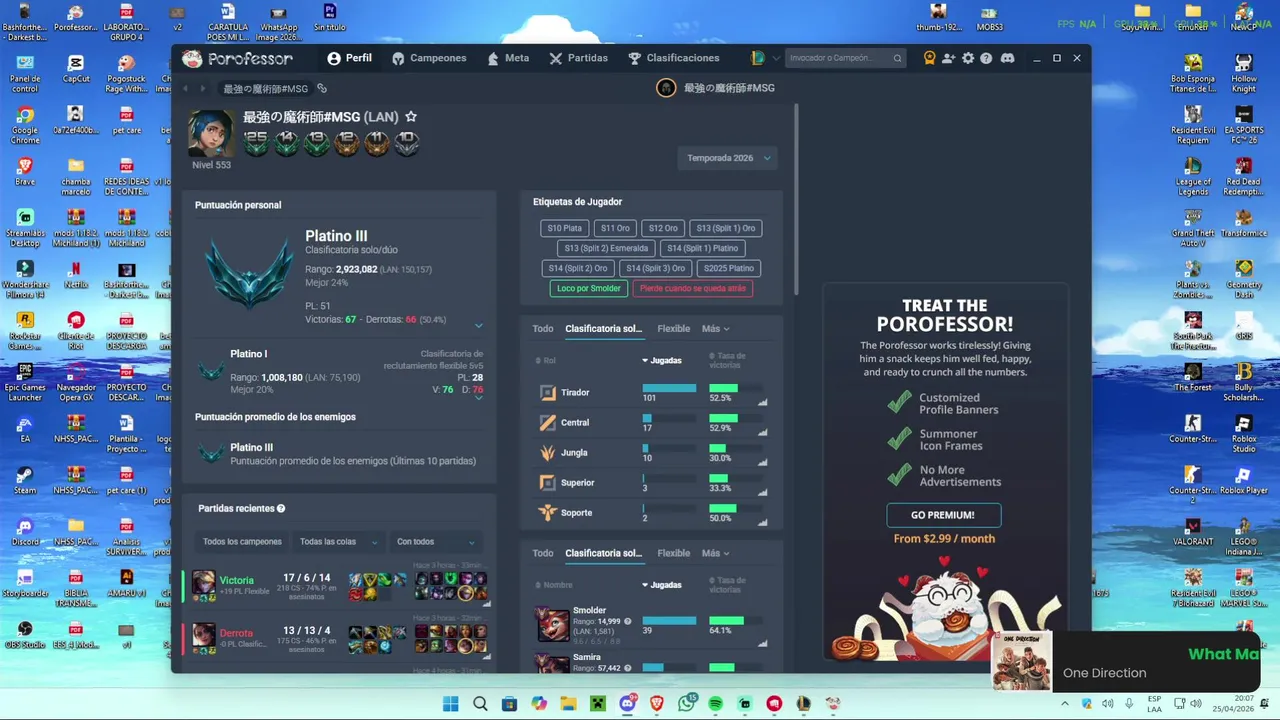Click the add-friend person icon
Screen dimensions: 1280x720
[948, 58]
